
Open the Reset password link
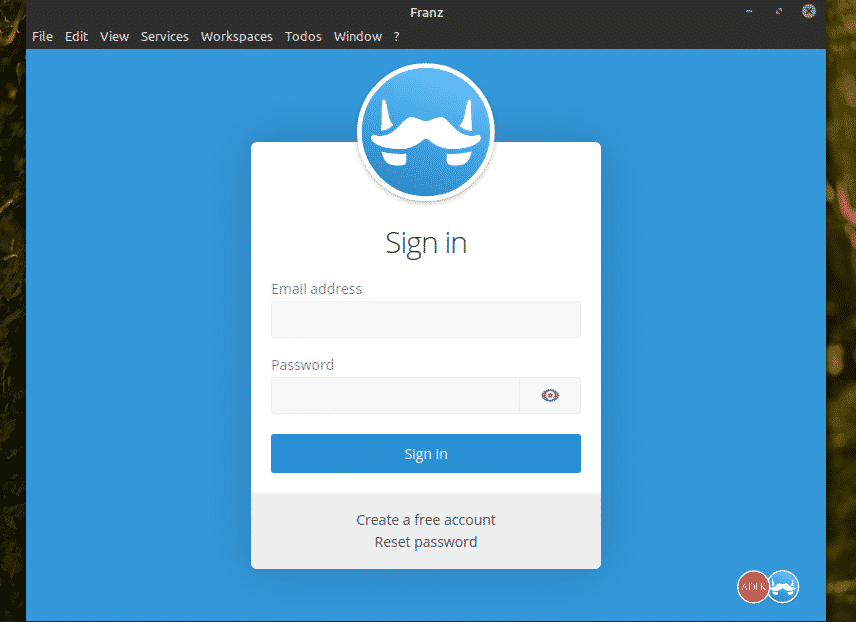[x=426, y=542]
